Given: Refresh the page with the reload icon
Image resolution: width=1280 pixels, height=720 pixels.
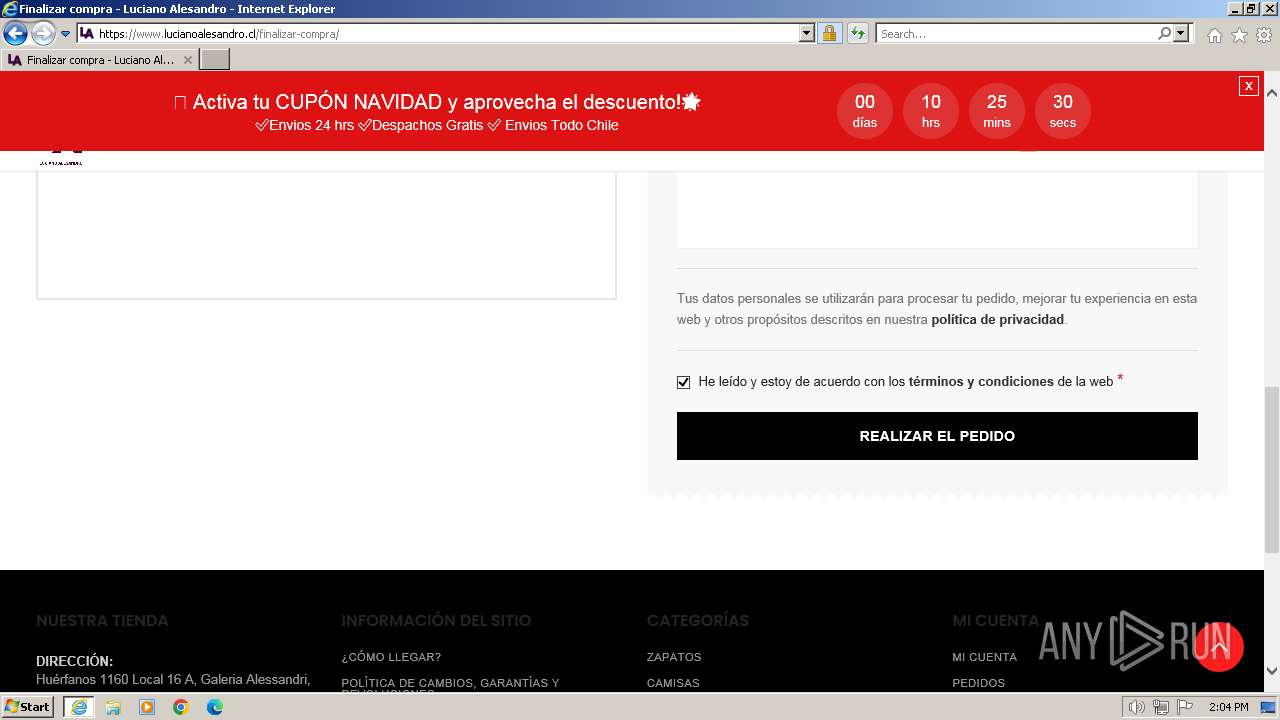Looking at the screenshot, I should (x=858, y=34).
